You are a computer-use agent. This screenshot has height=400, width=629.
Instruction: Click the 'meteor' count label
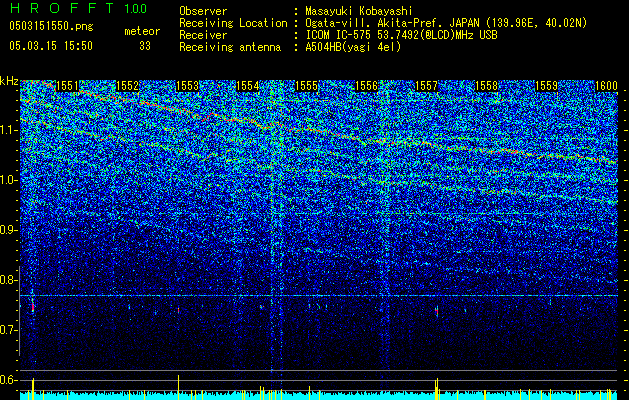pos(142,31)
